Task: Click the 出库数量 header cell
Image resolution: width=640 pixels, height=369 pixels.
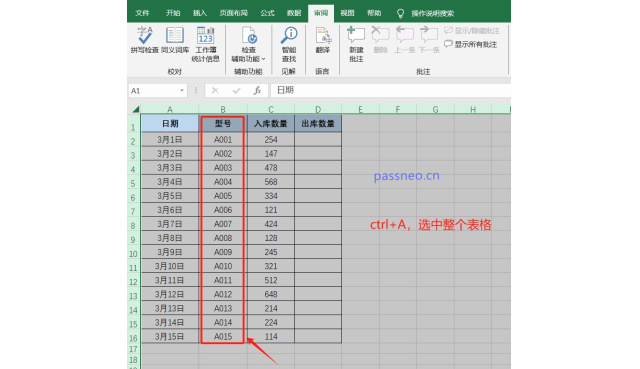Action: [x=318, y=124]
